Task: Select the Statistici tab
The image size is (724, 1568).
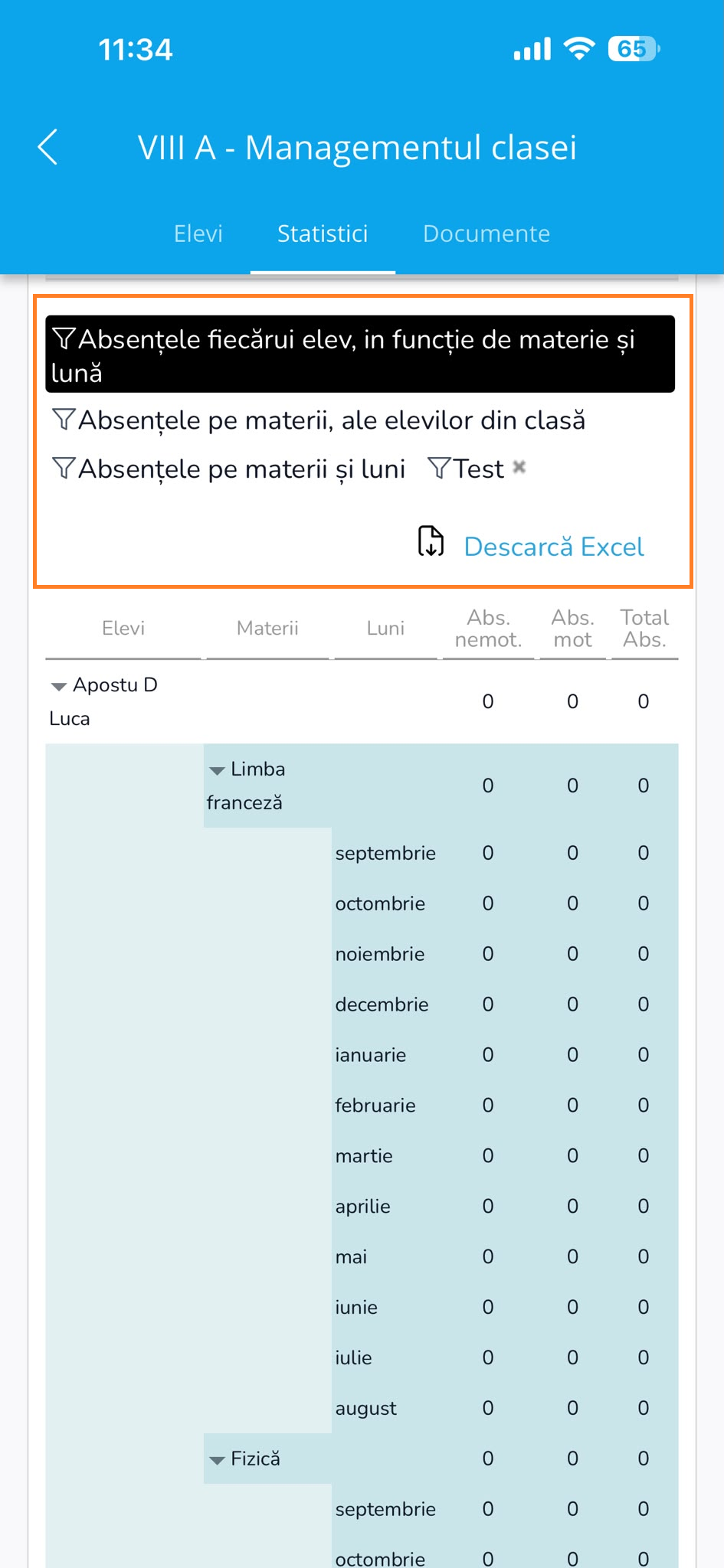Action: coord(323,234)
